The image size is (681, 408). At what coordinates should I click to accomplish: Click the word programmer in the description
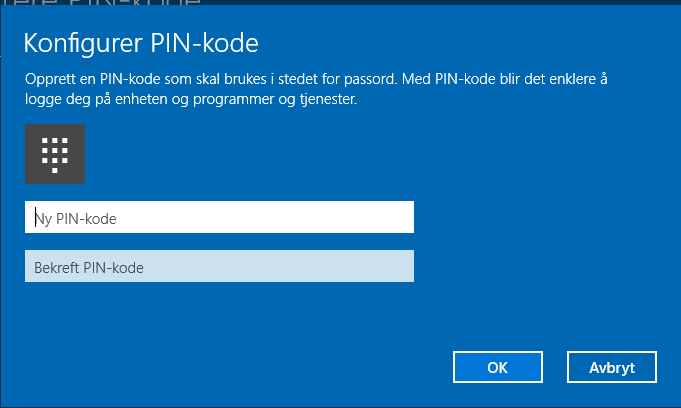(x=232, y=100)
